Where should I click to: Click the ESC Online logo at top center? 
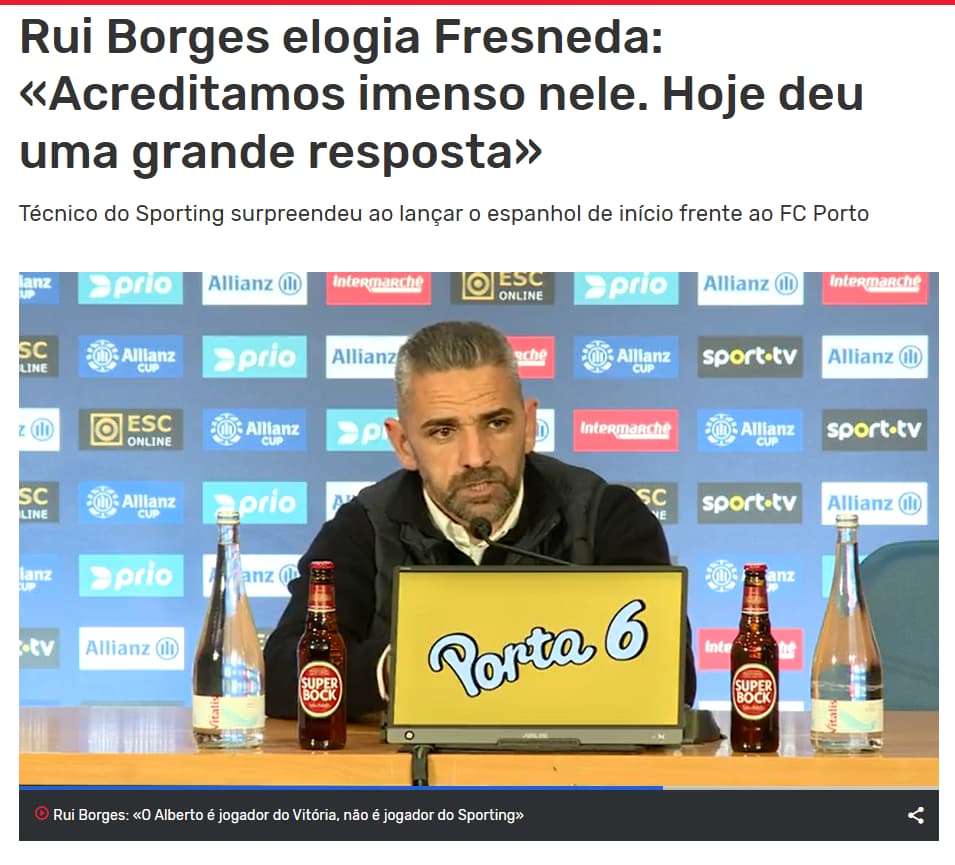[x=502, y=287]
